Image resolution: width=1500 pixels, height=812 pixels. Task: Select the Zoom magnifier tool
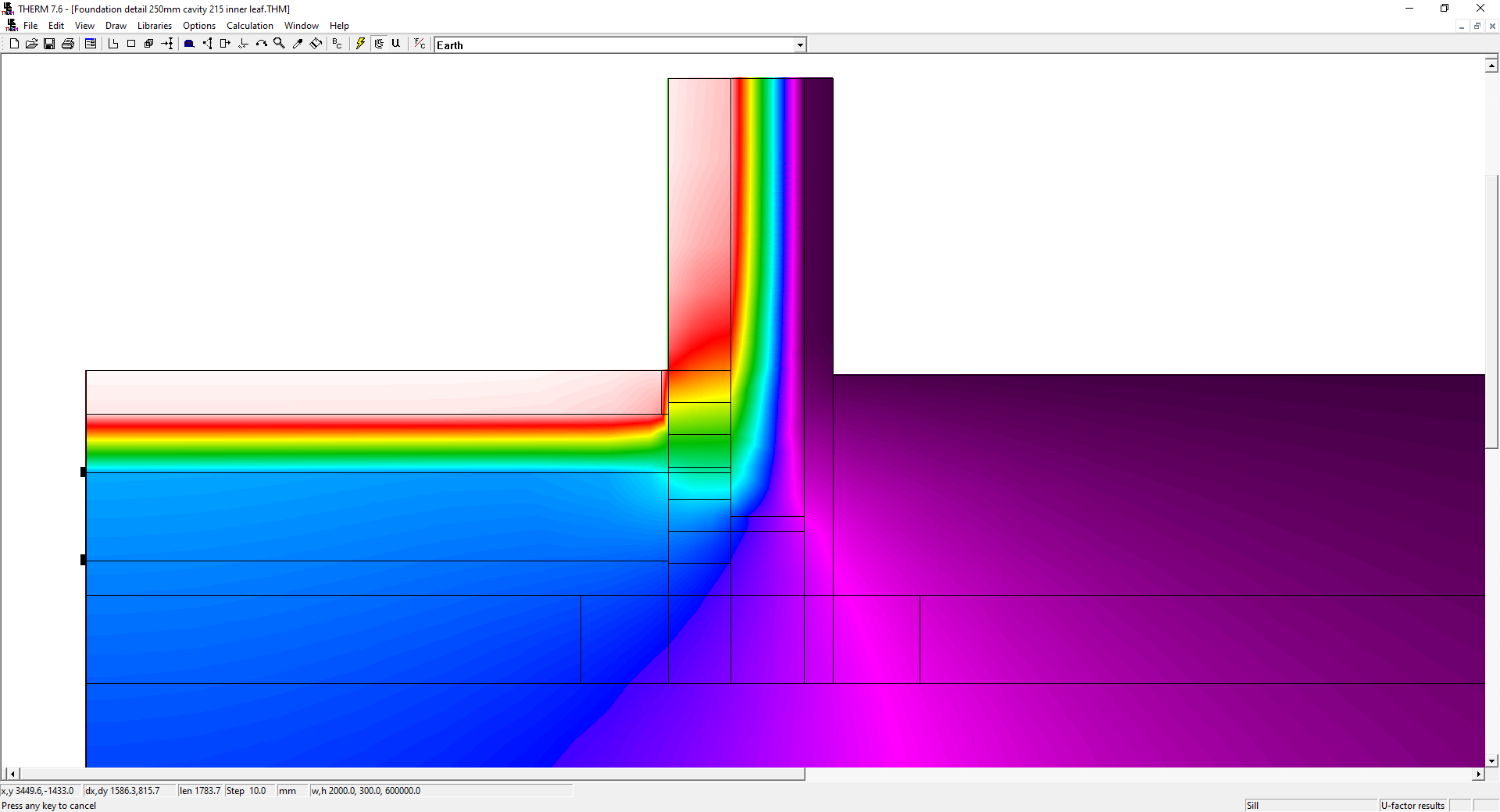point(279,44)
